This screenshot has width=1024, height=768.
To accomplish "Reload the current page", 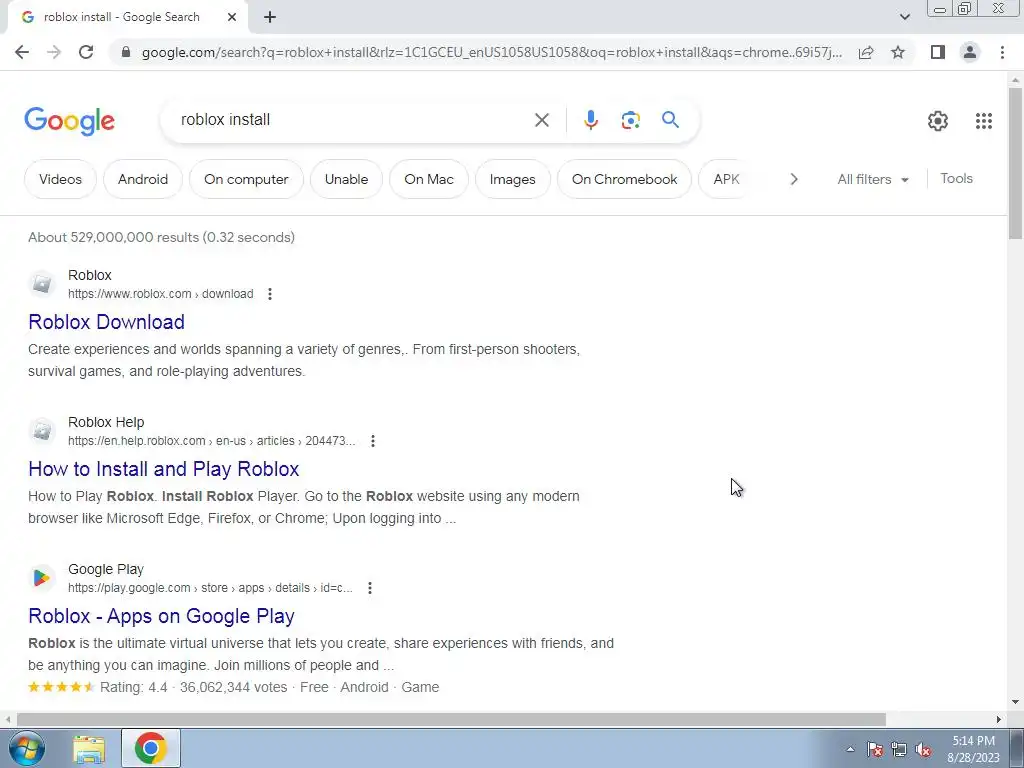I will (86, 52).
